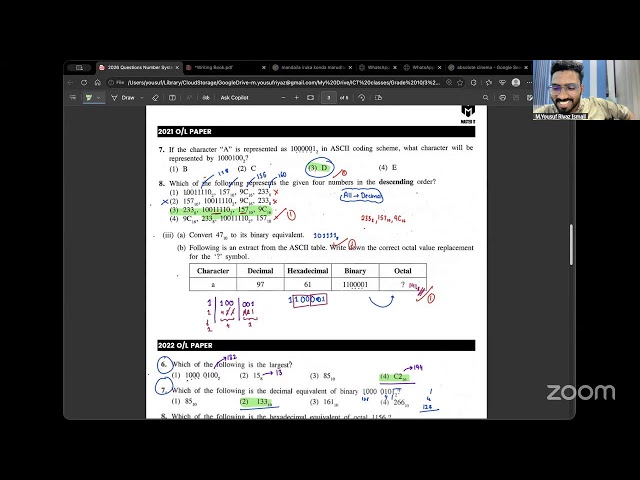Image resolution: width=640 pixels, height=480 pixels.
Task: Click the Zoom participant video thumbnail
Action: pyautogui.click(x=586, y=90)
